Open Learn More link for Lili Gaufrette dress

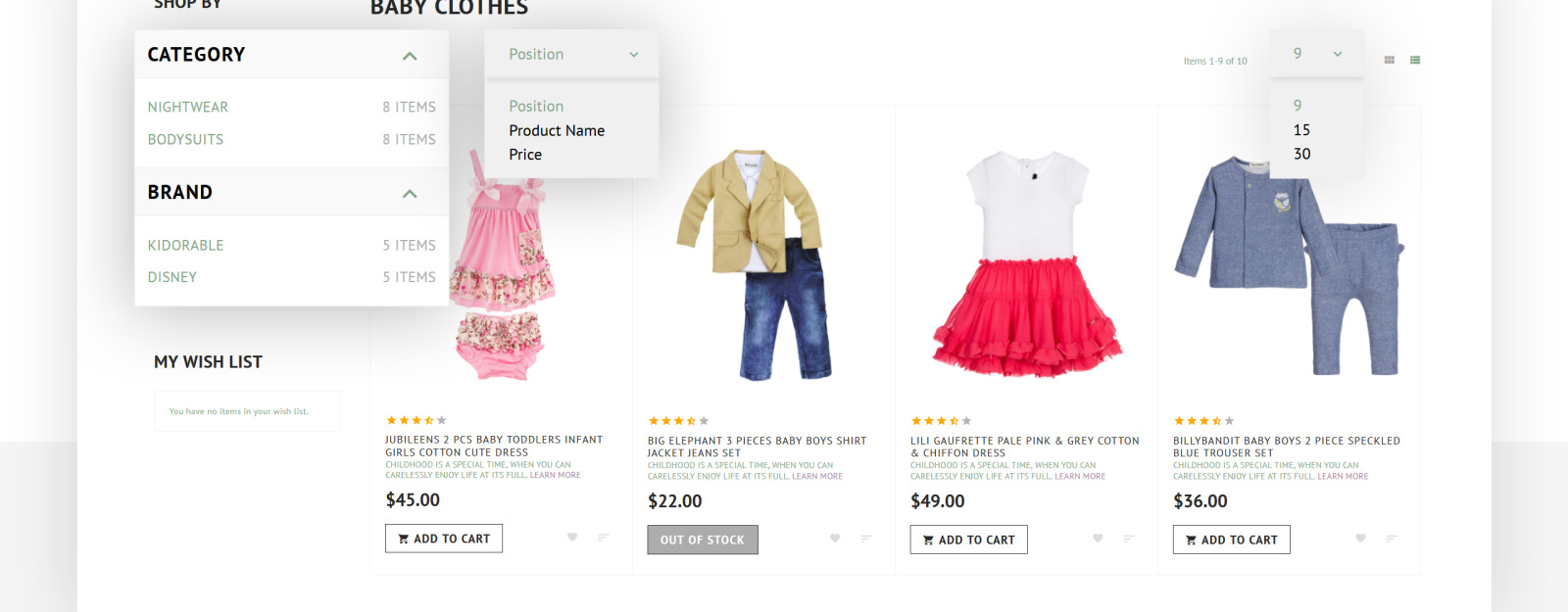[1081, 476]
